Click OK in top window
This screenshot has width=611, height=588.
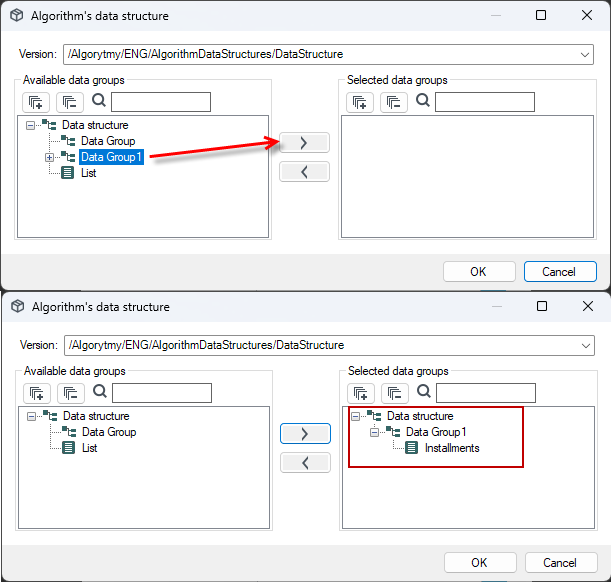(x=479, y=272)
